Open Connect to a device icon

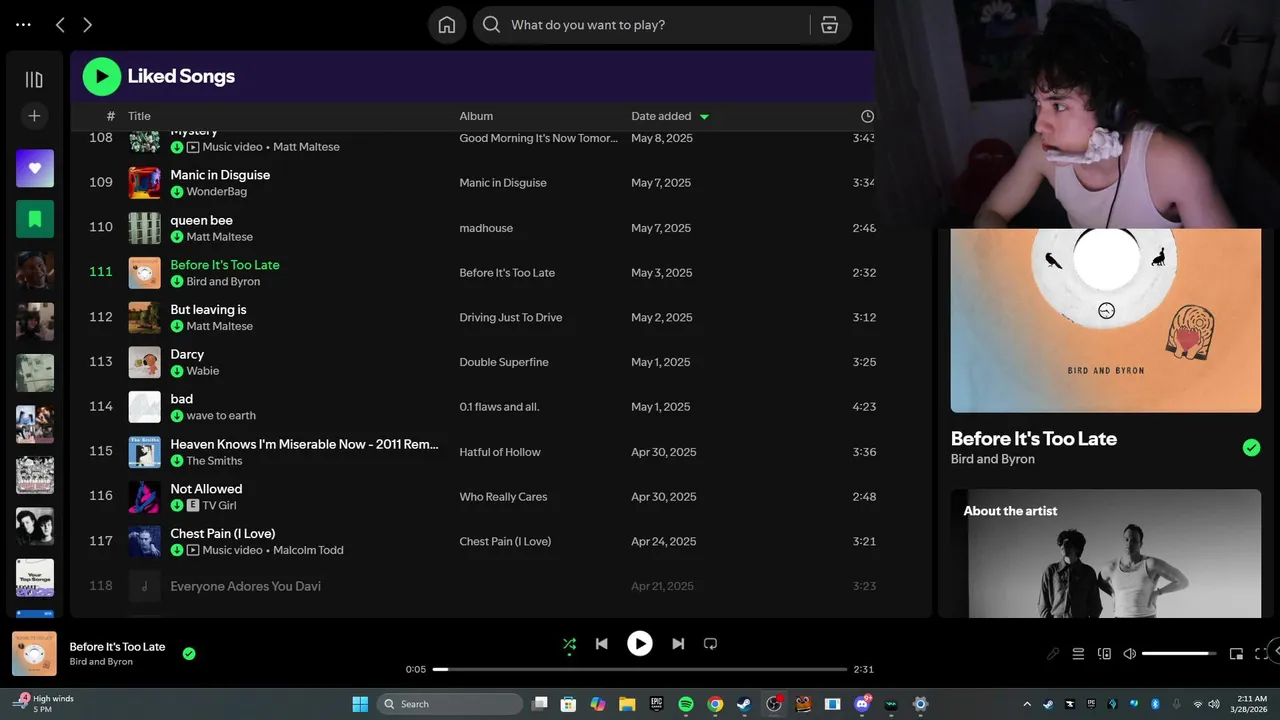(1104, 654)
